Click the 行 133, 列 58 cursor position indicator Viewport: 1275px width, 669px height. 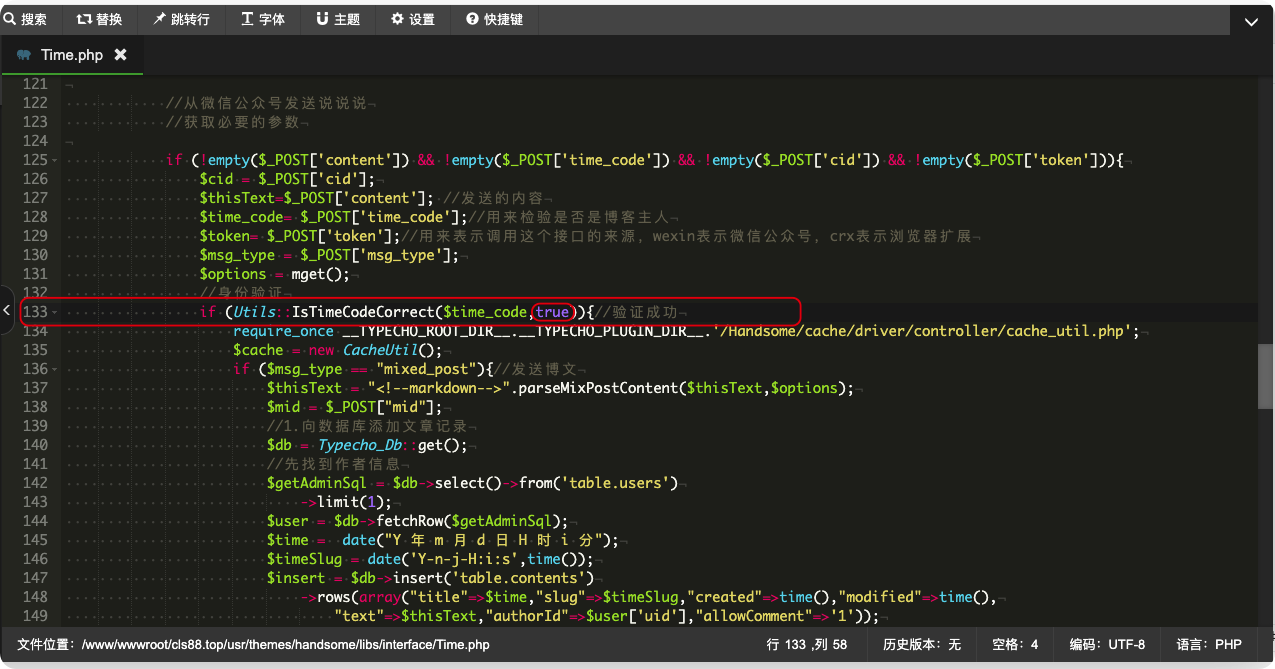[x=807, y=645]
